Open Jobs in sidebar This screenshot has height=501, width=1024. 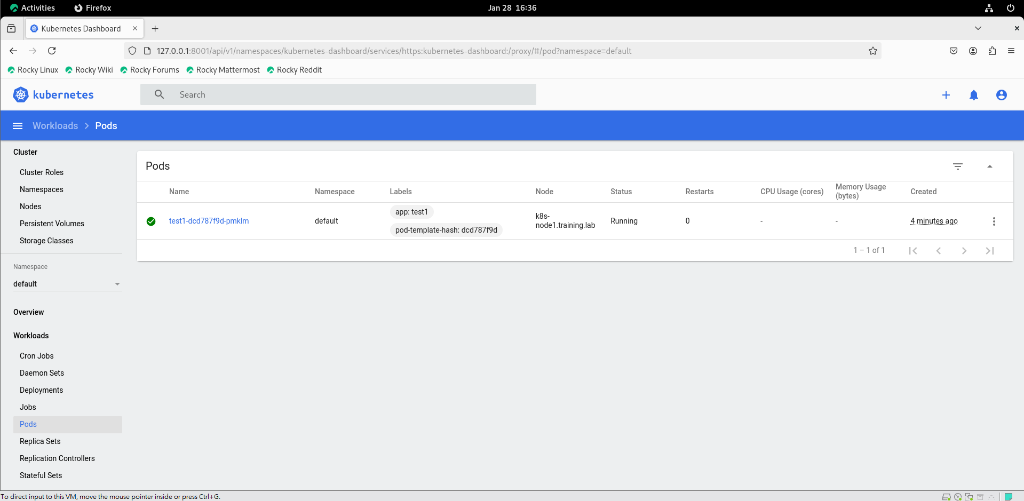pos(27,407)
